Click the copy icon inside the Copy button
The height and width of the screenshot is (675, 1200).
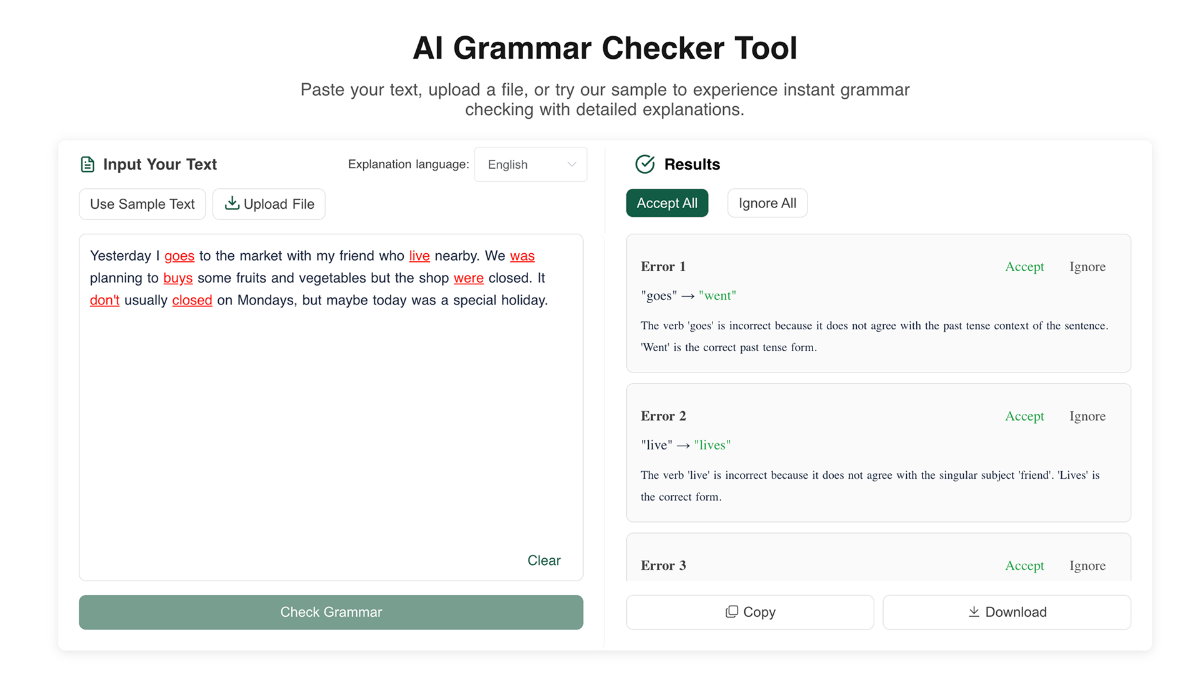tap(731, 611)
